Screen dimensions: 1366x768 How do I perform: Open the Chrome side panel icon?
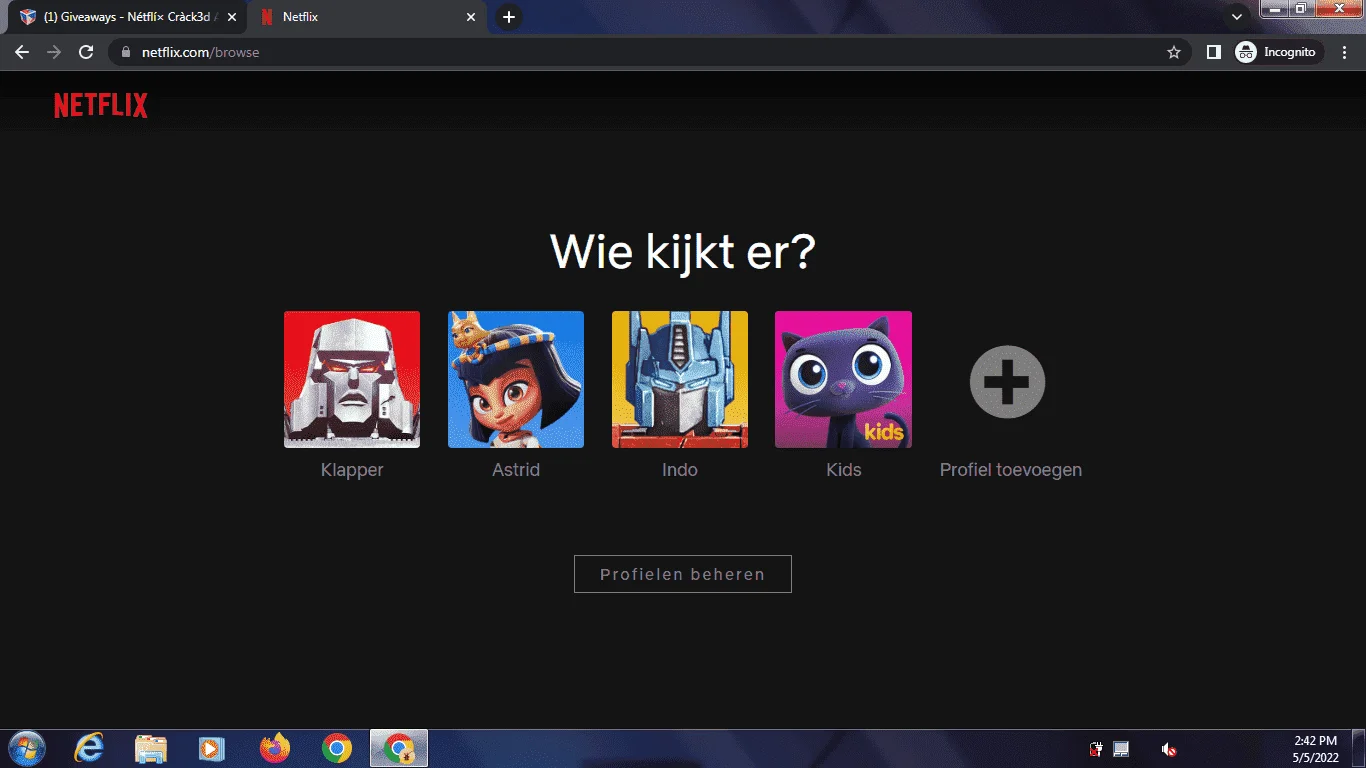pyautogui.click(x=1214, y=52)
